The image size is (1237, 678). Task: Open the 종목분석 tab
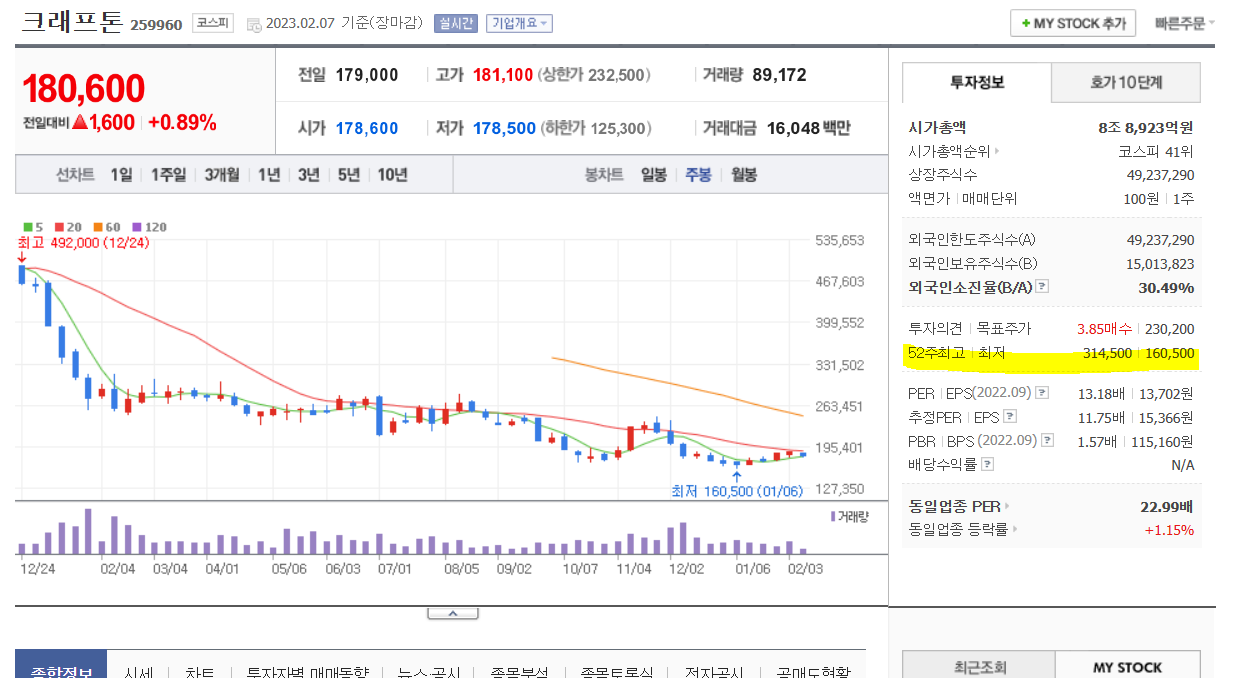click(x=519, y=671)
